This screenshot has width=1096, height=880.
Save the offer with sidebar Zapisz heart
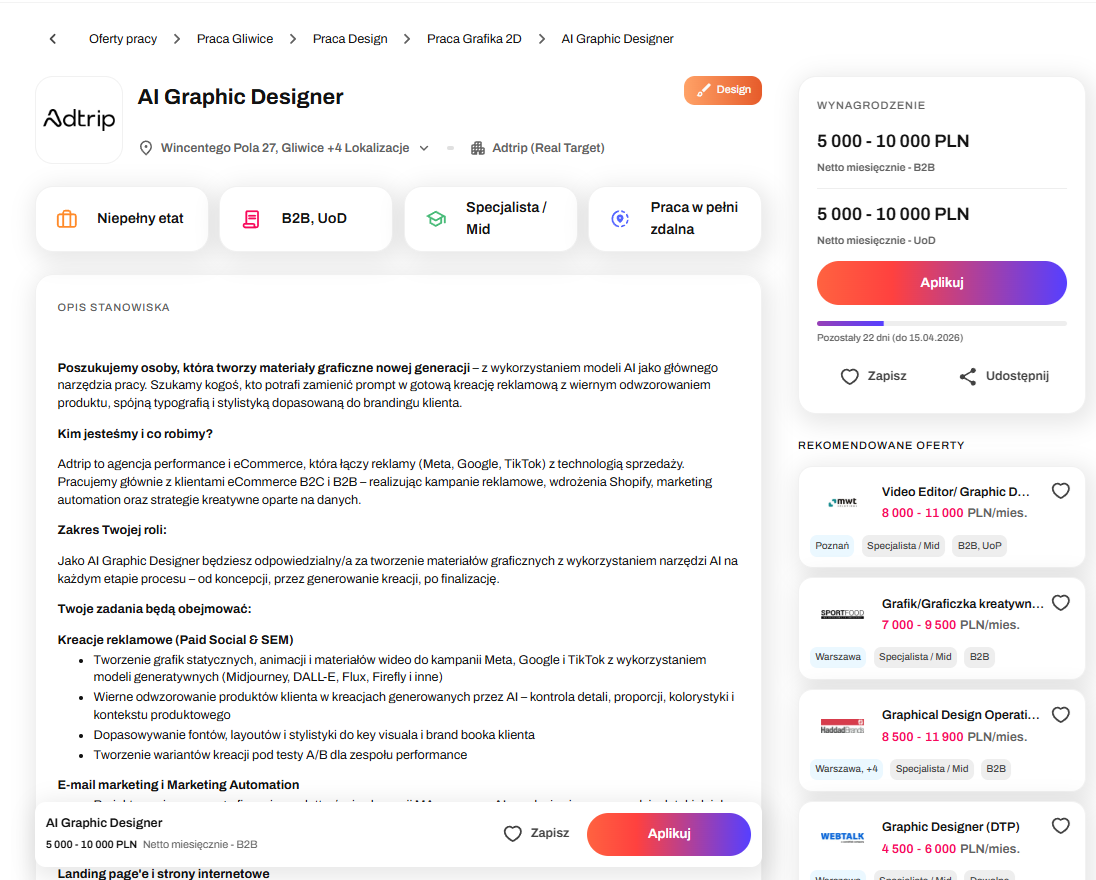click(x=850, y=377)
